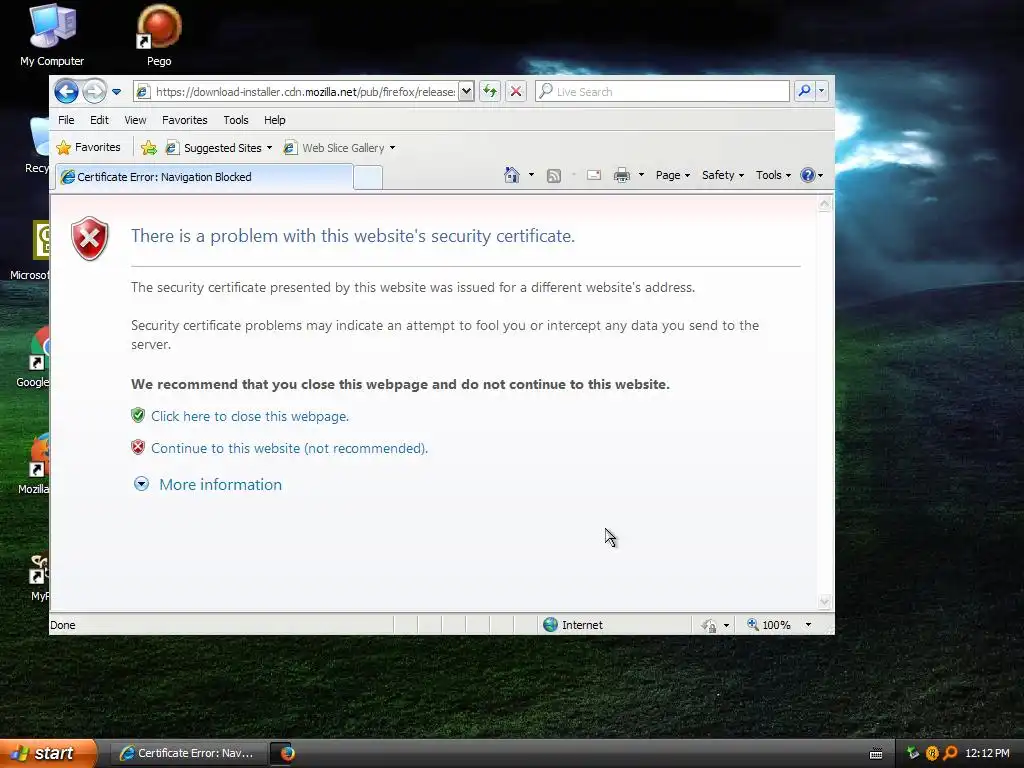
Task: Open the File menu
Action: click(66, 120)
